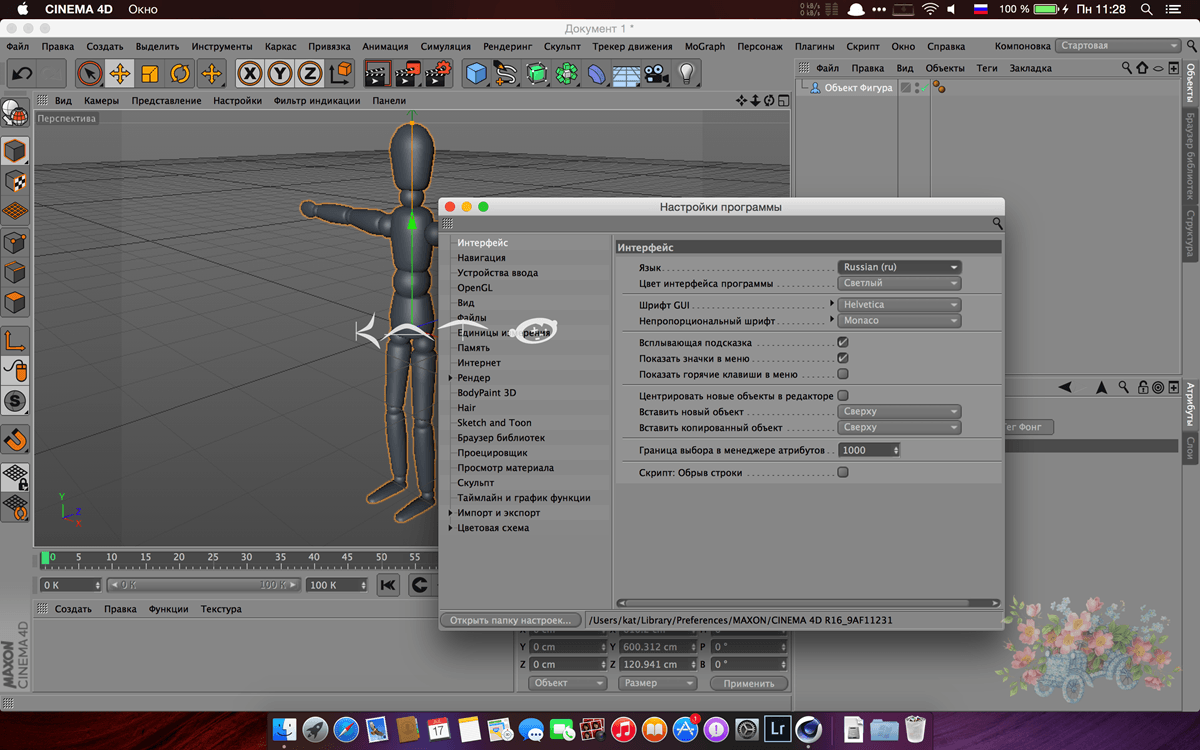
Task: Open the green array modeling icon
Action: (567, 74)
